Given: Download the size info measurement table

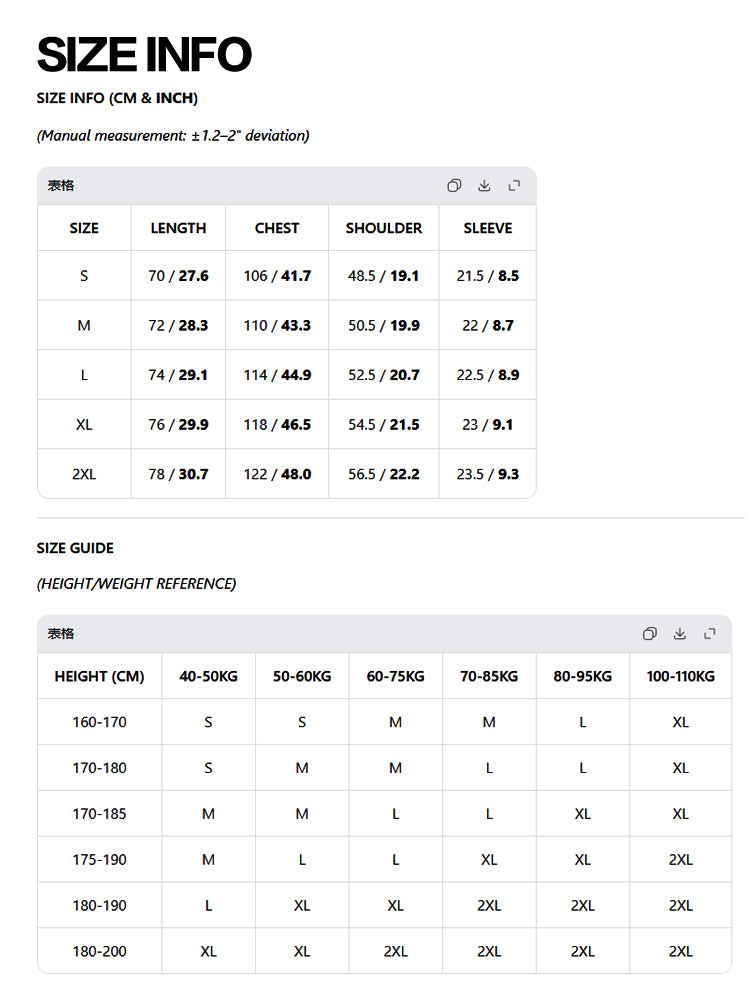Looking at the screenshot, I should pos(484,186).
